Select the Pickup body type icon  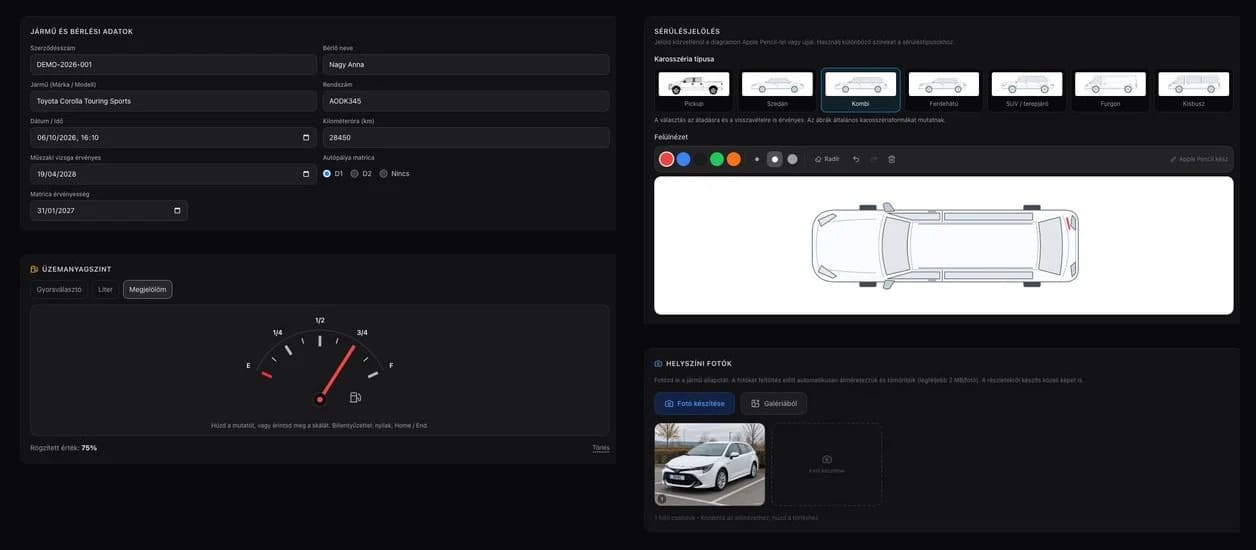694,89
